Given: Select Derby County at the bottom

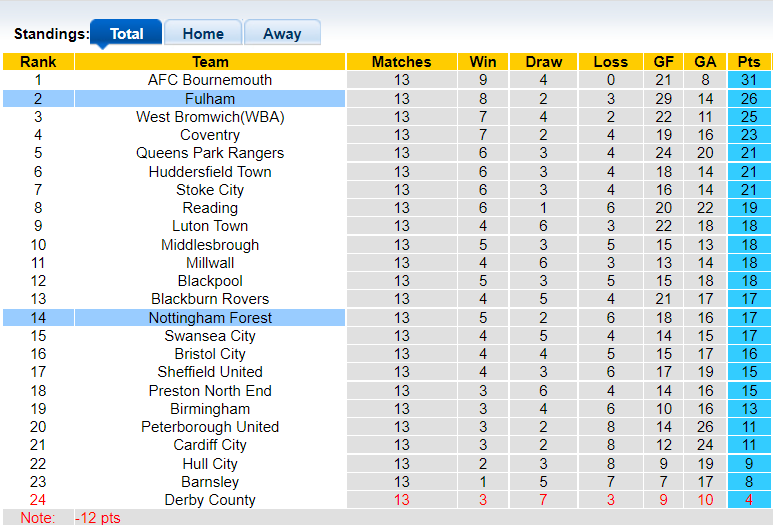Looking at the screenshot, I should [210, 500].
